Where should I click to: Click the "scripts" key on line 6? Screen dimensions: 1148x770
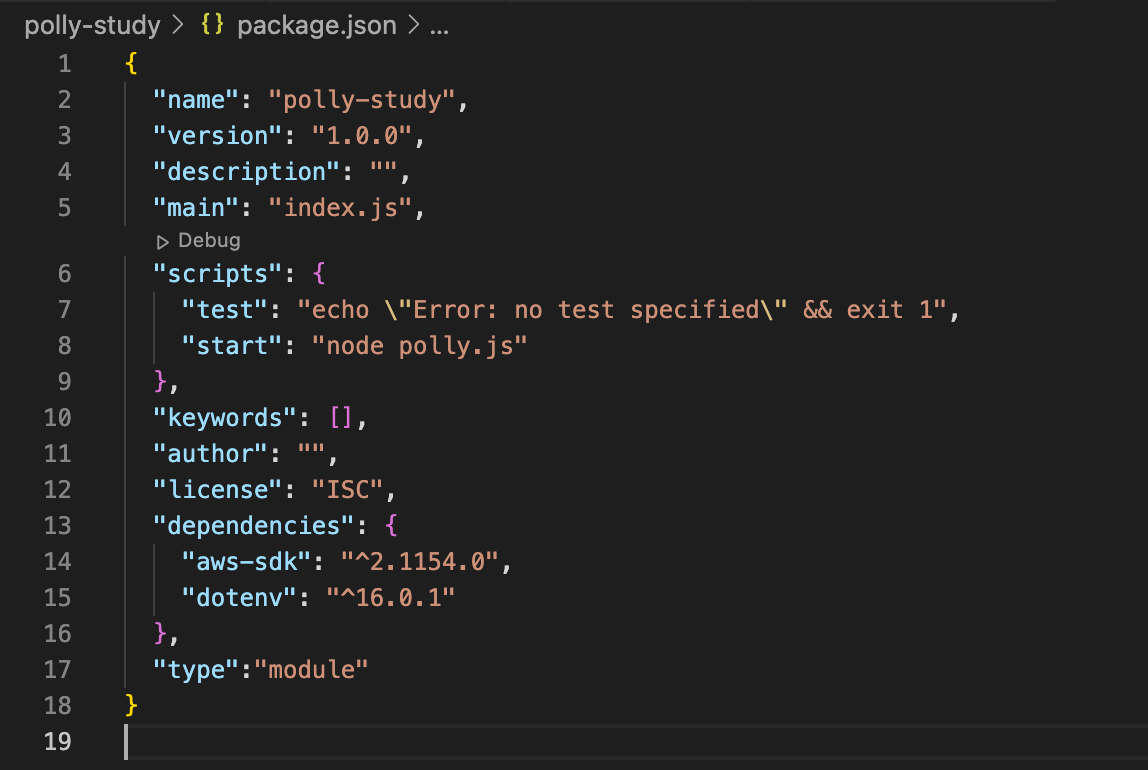[217, 274]
